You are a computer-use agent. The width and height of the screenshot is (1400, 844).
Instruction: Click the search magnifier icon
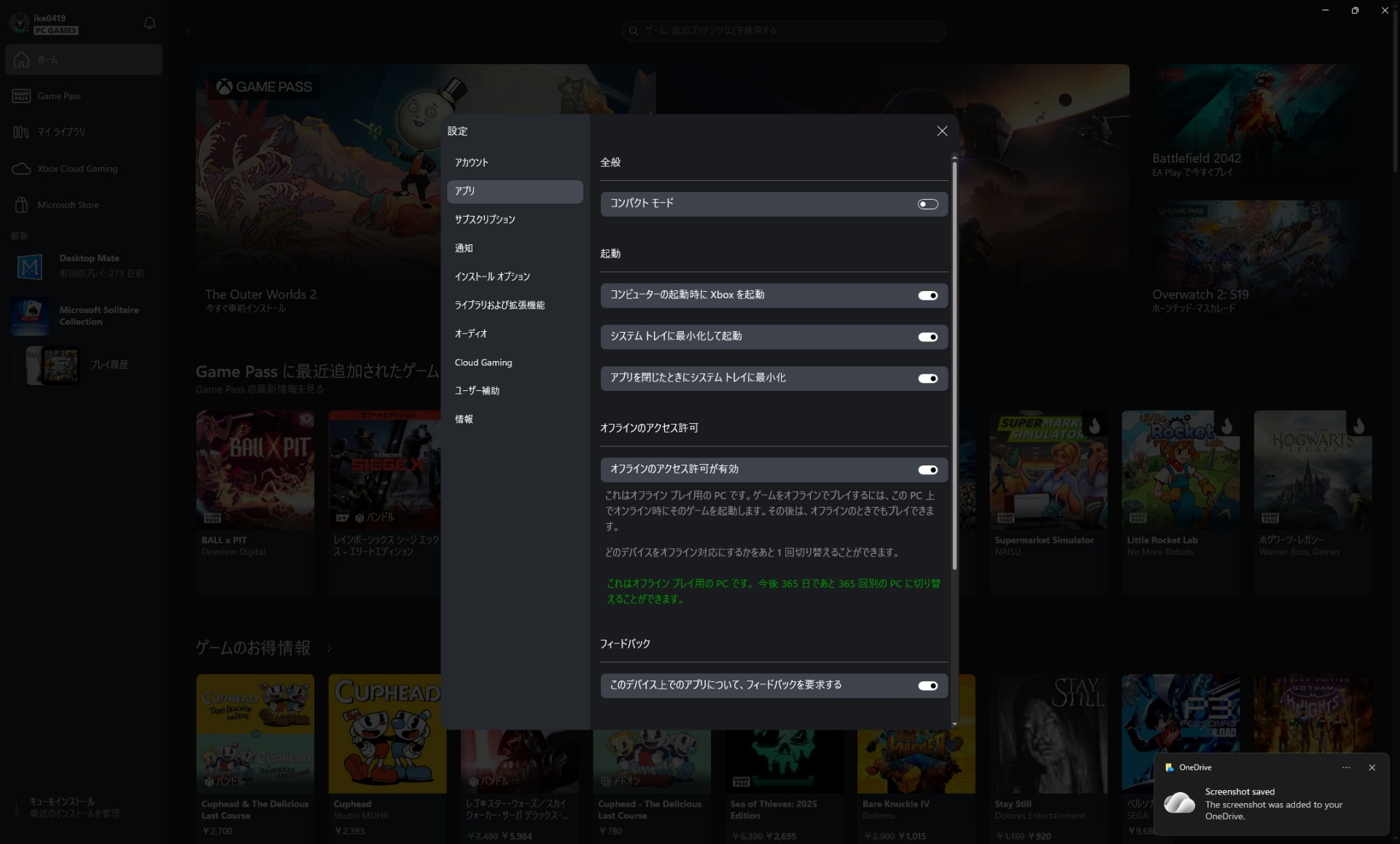point(634,31)
